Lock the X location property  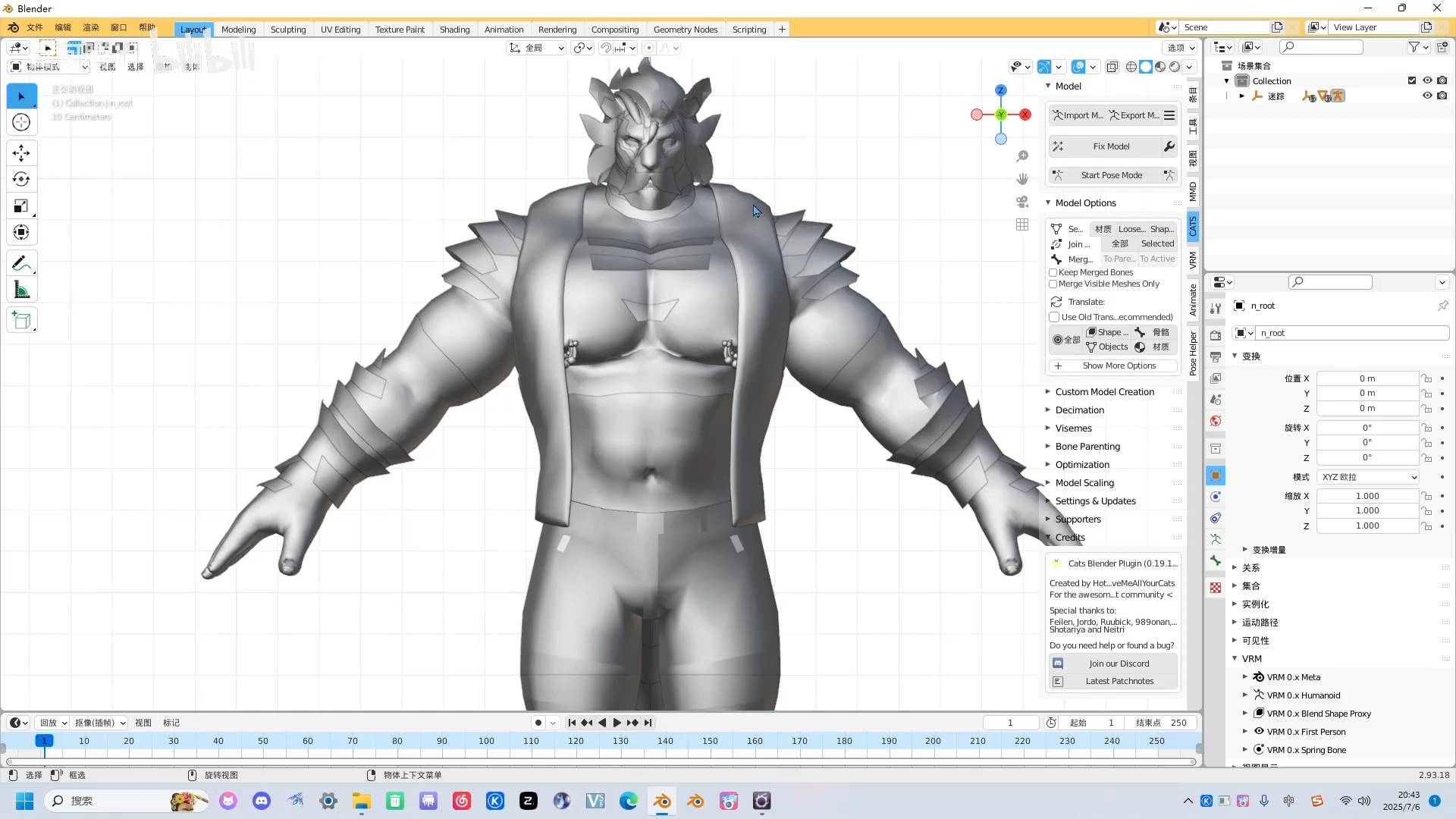click(1427, 378)
